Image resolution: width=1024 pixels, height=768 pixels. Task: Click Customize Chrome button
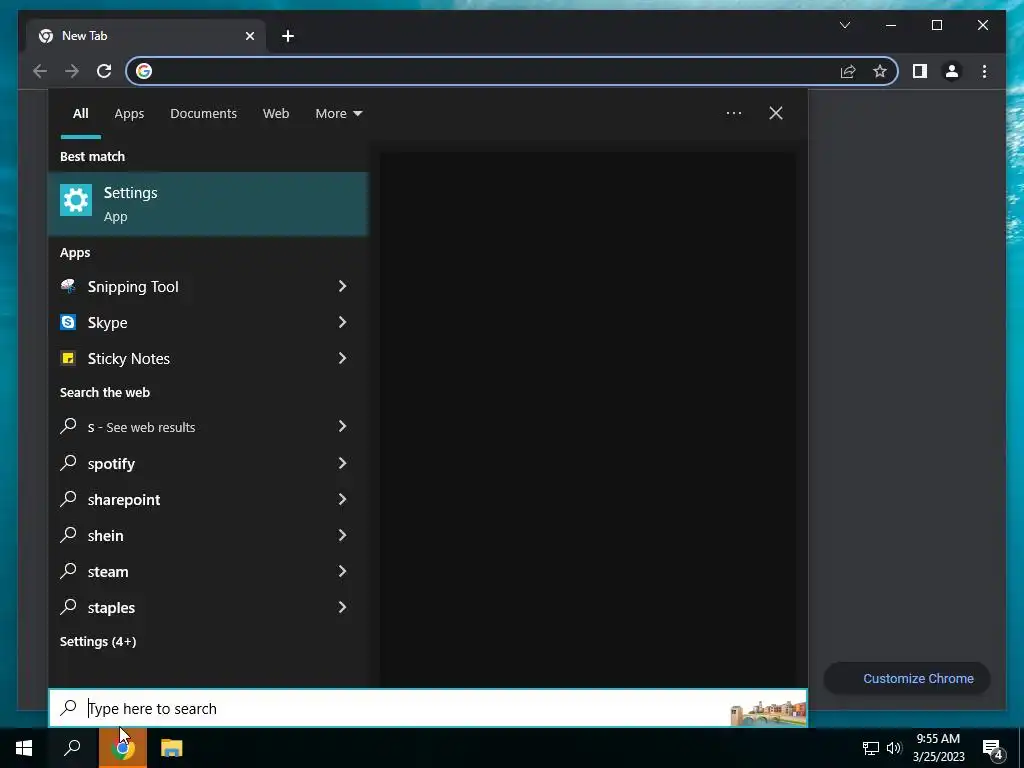pyautogui.click(x=907, y=679)
